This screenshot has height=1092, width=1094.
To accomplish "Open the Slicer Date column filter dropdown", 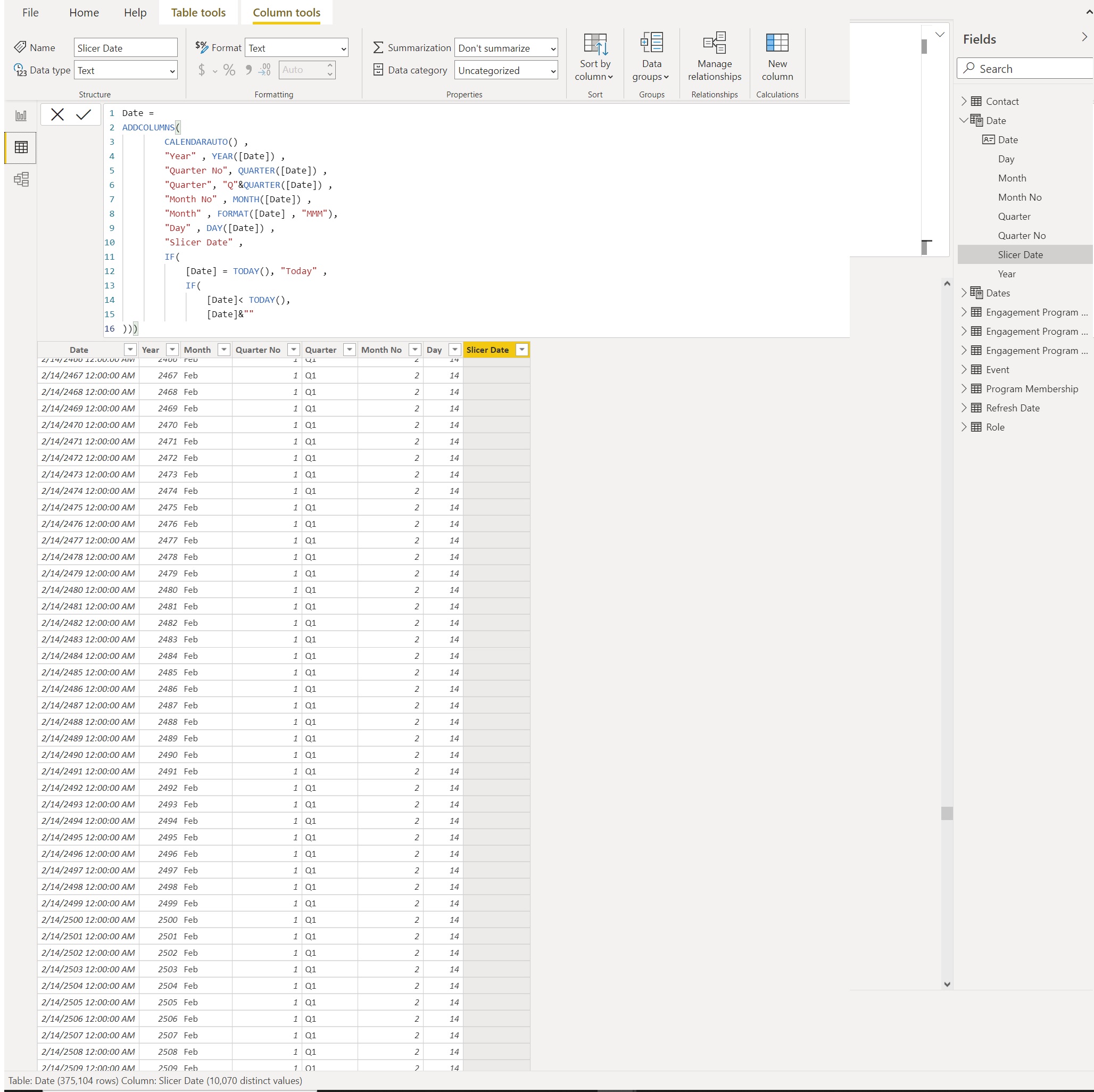I will pos(522,350).
